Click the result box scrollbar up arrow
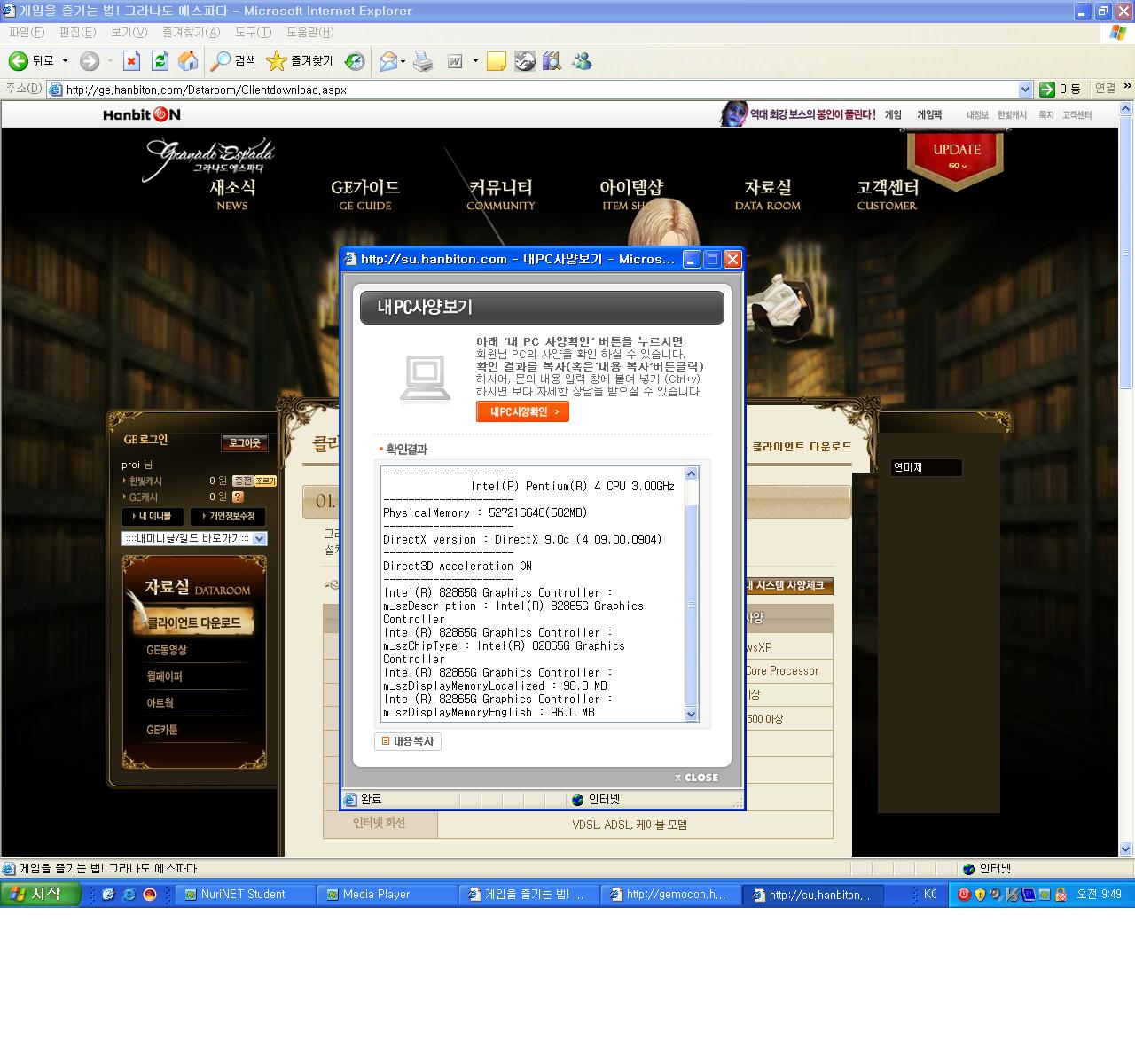Viewport: 1135px width, 1064px height. [x=692, y=474]
